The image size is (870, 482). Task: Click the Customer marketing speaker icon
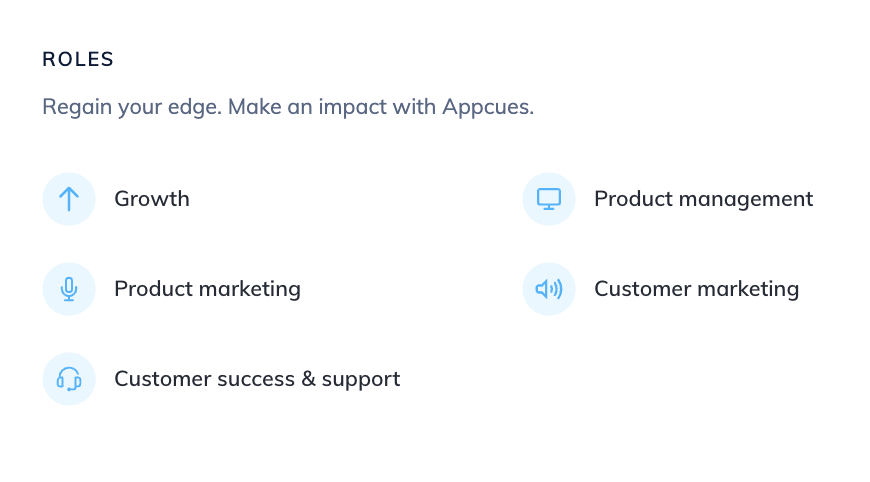(x=549, y=289)
